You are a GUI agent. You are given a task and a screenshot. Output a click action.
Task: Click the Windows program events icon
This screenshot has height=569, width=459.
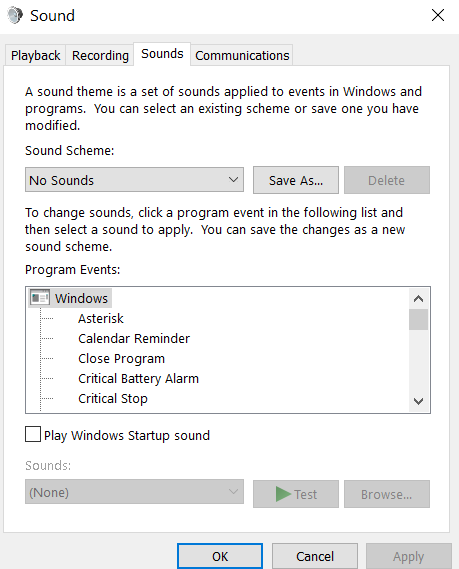point(40,298)
